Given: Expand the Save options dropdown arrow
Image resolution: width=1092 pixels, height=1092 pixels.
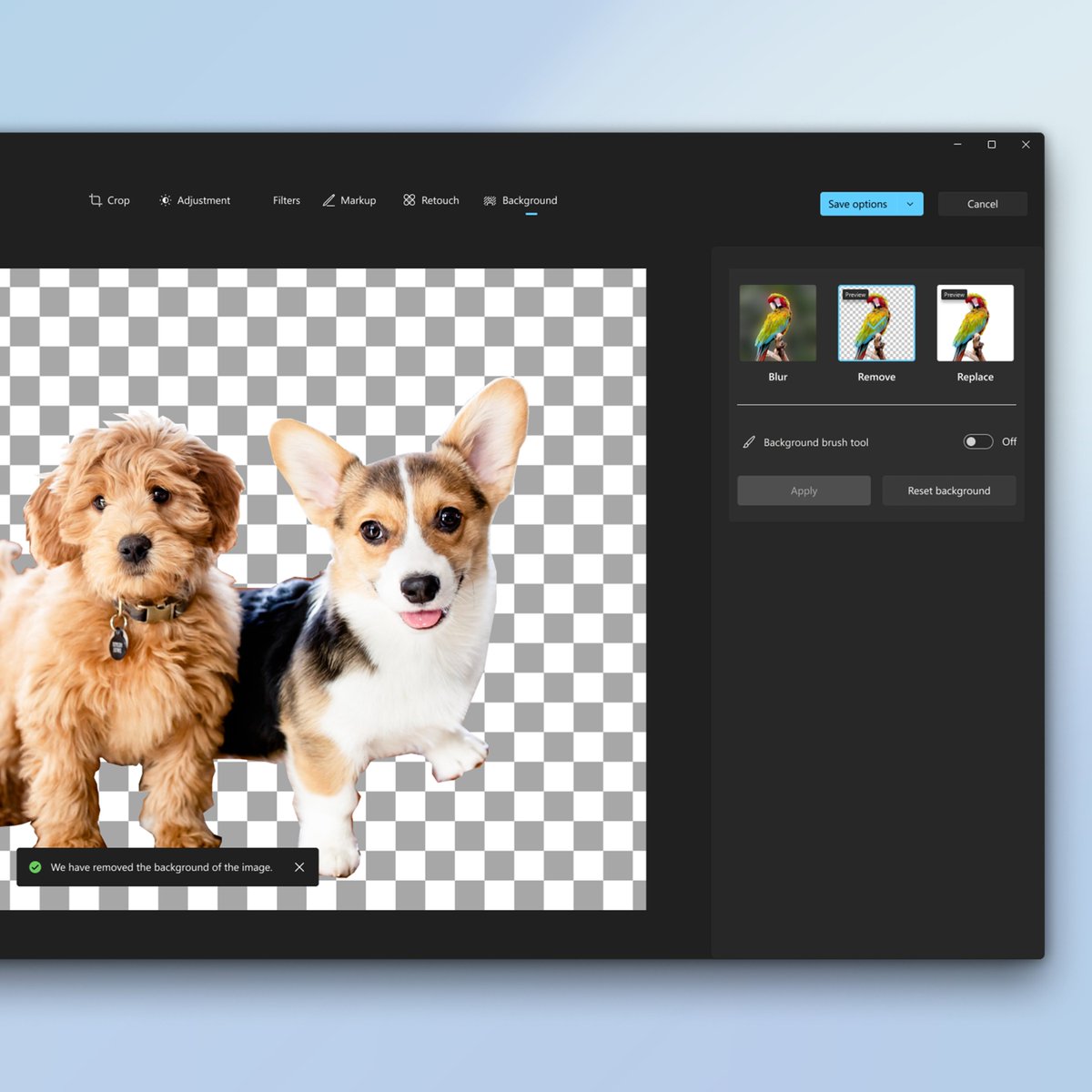Looking at the screenshot, I should pos(910,204).
